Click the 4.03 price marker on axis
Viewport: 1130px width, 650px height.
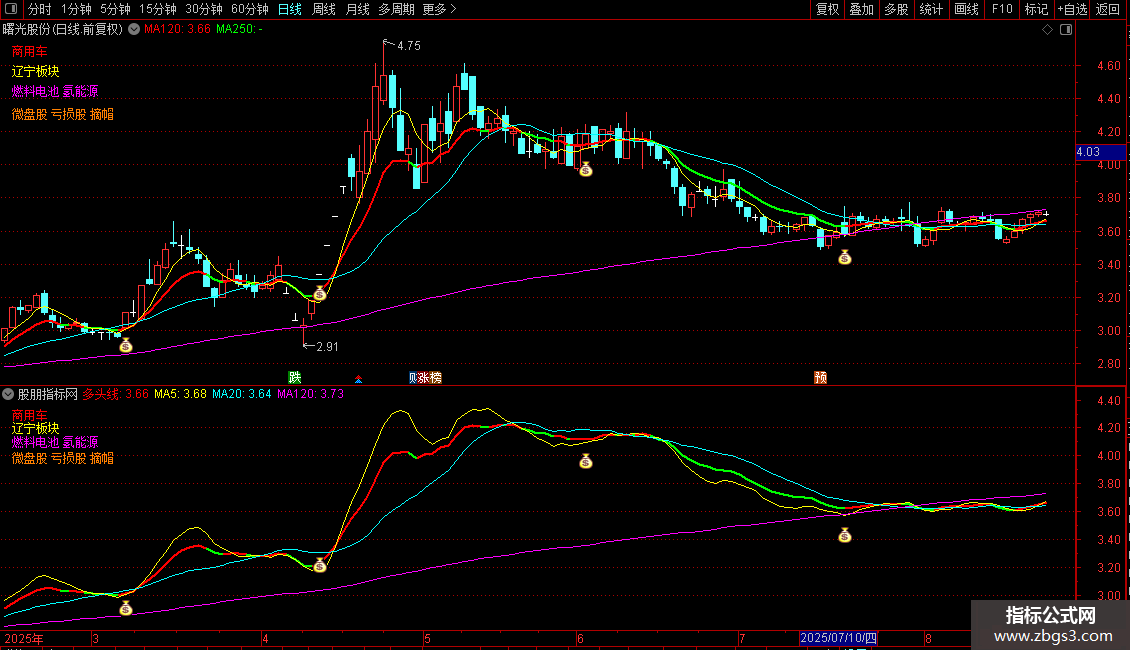(1100, 151)
